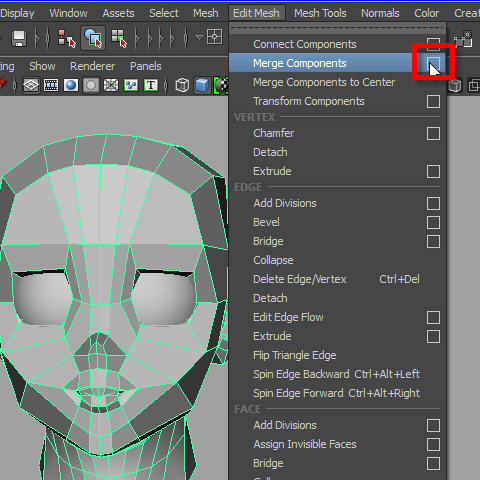The width and height of the screenshot is (480, 480).
Task: Open edge Extrude option box
Action: click(433, 336)
